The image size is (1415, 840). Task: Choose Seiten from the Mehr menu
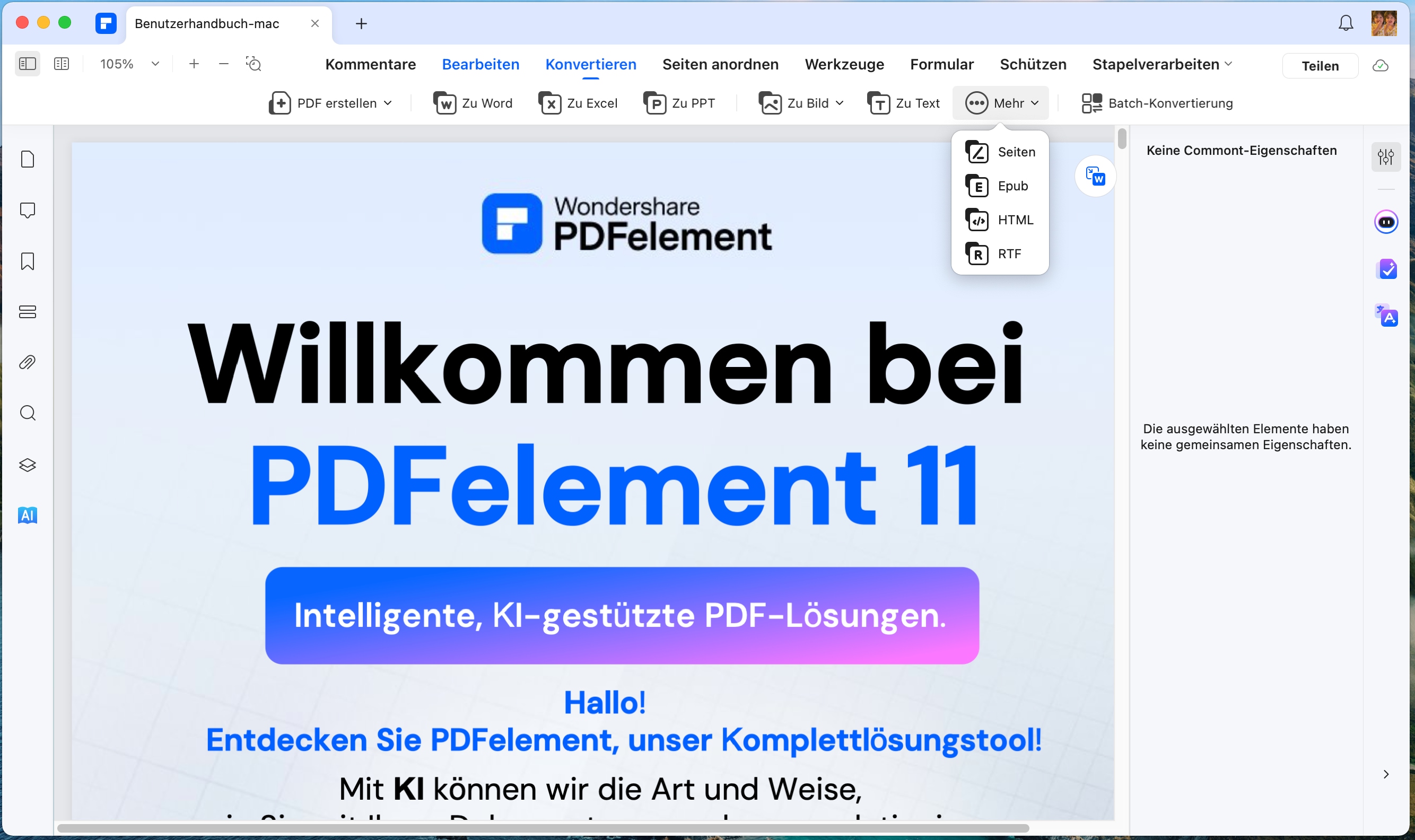pyautogui.click(x=1000, y=152)
